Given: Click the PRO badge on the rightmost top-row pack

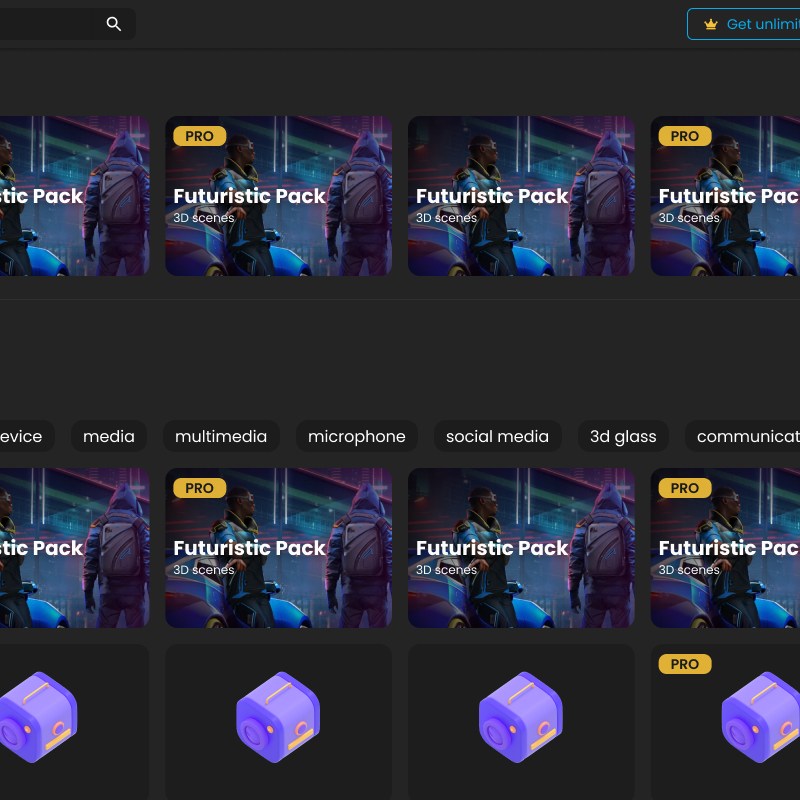Looking at the screenshot, I should (x=685, y=136).
